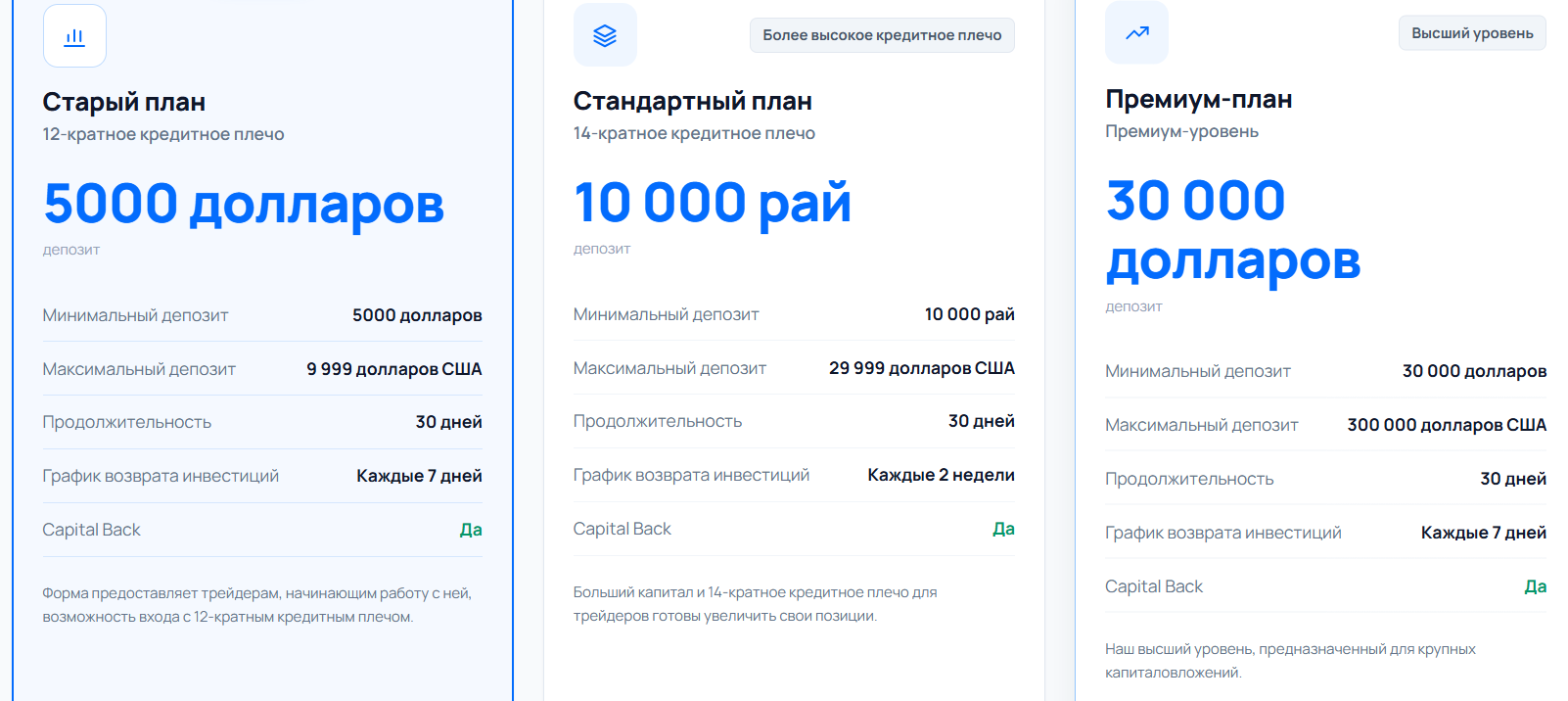
Task: Click 'депозит' caption under 5000 долларов
Action: point(71,250)
